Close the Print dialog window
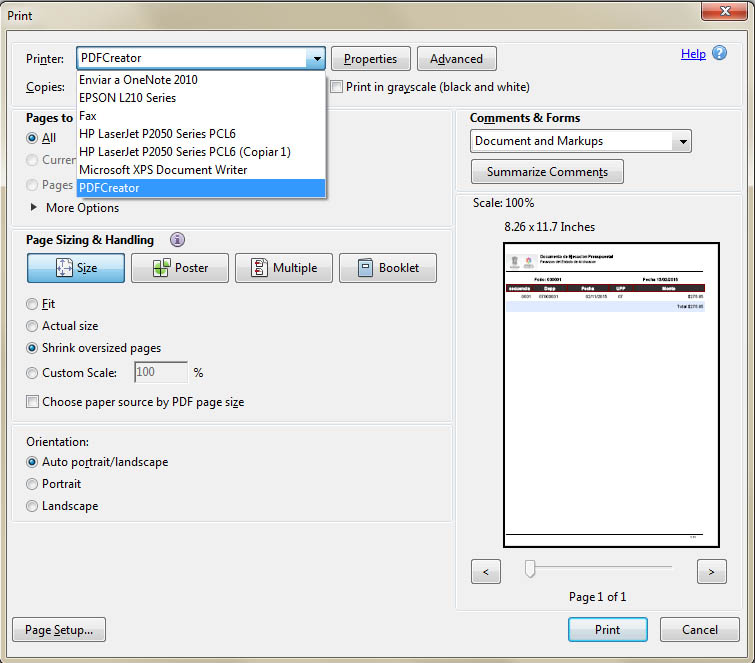Screen dimensions: 755x663 (x=725, y=11)
